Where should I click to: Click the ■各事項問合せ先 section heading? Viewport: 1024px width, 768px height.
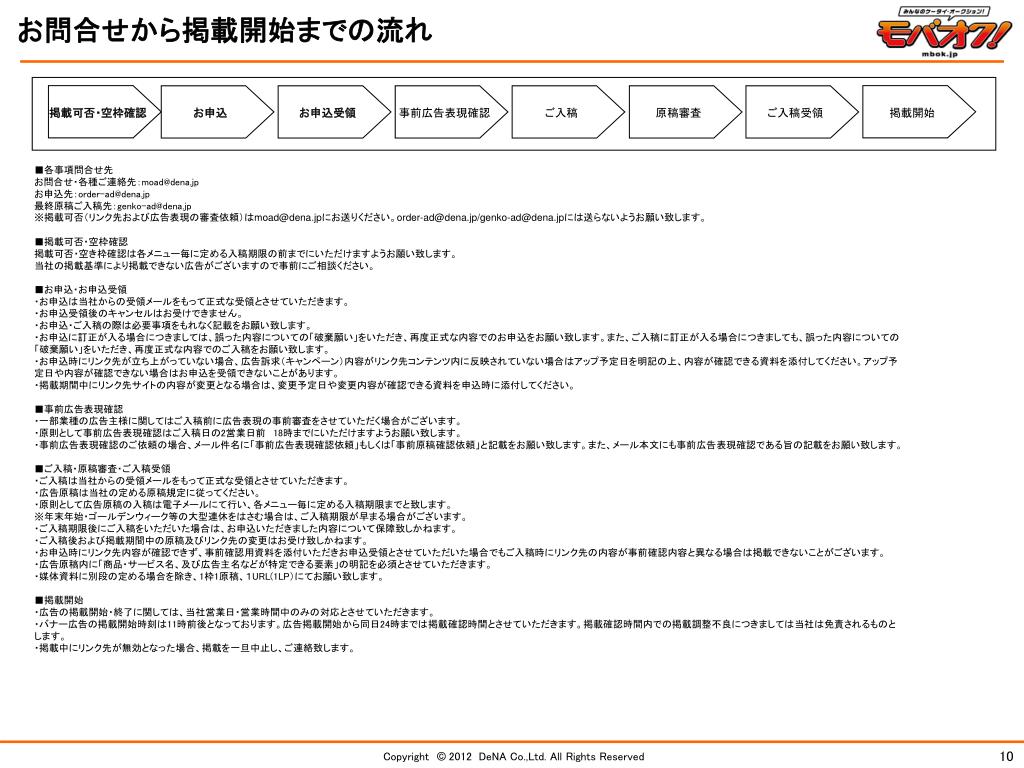click(74, 170)
